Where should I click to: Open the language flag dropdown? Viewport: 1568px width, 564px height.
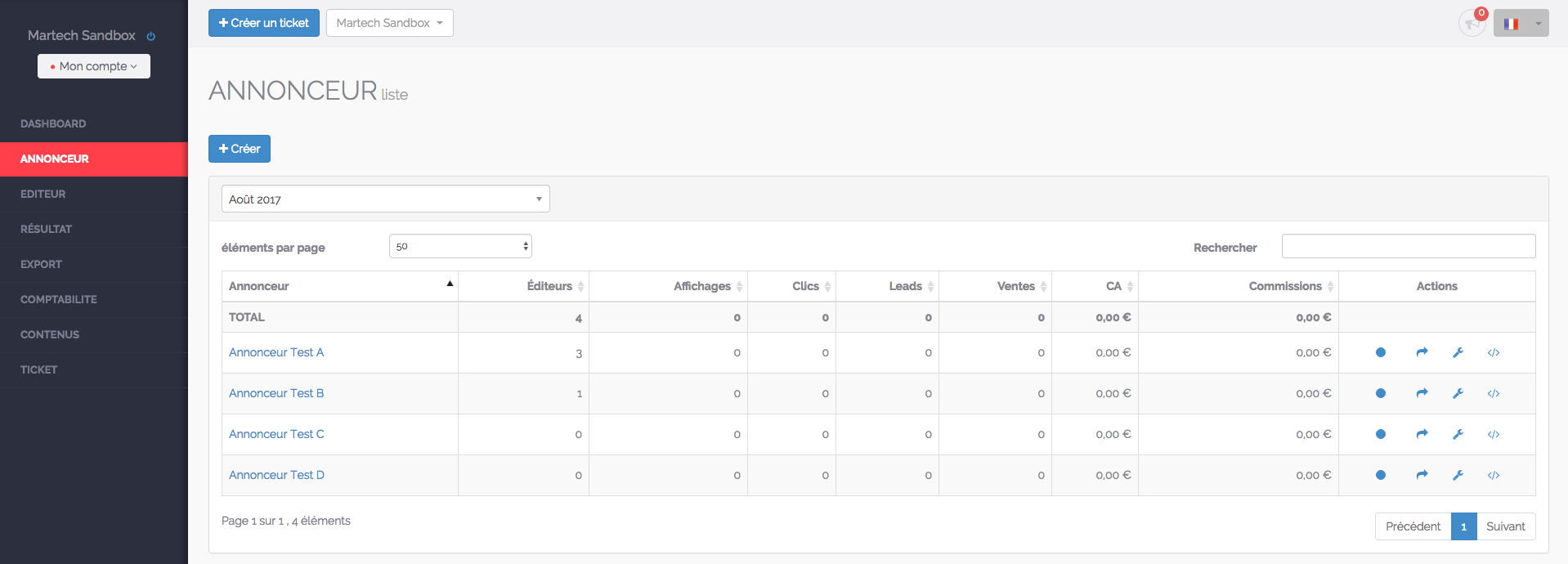[x=1521, y=23]
